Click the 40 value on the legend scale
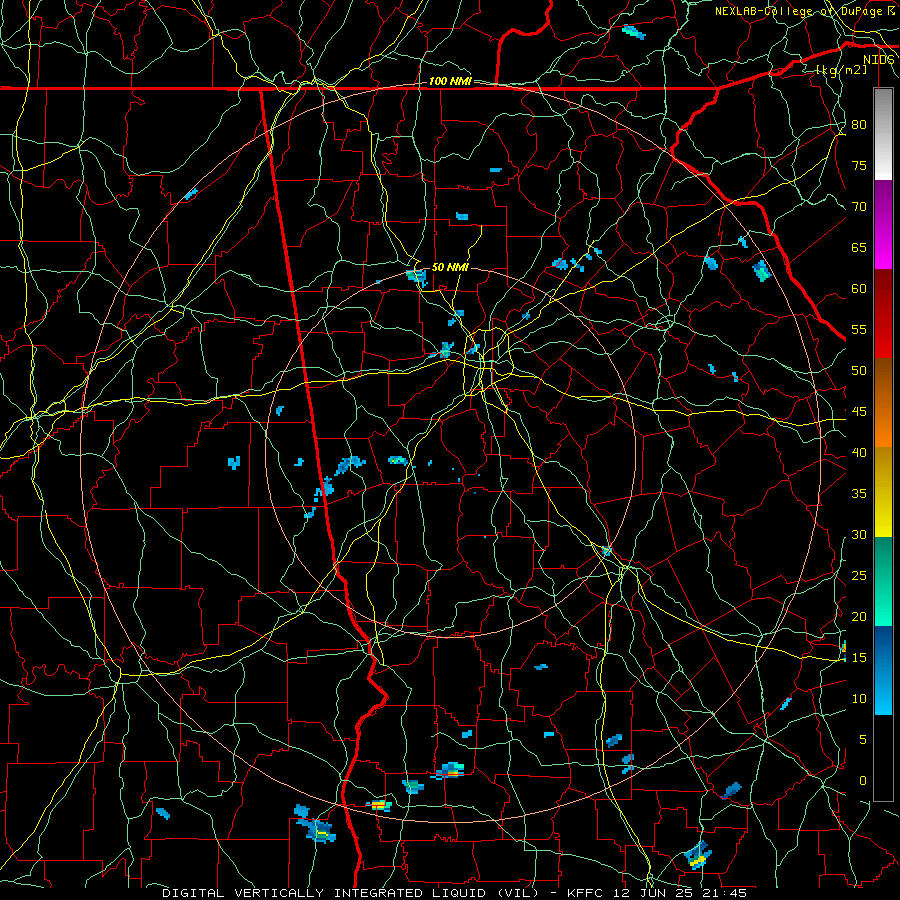The width and height of the screenshot is (900, 900). click(x=859, y=453)
